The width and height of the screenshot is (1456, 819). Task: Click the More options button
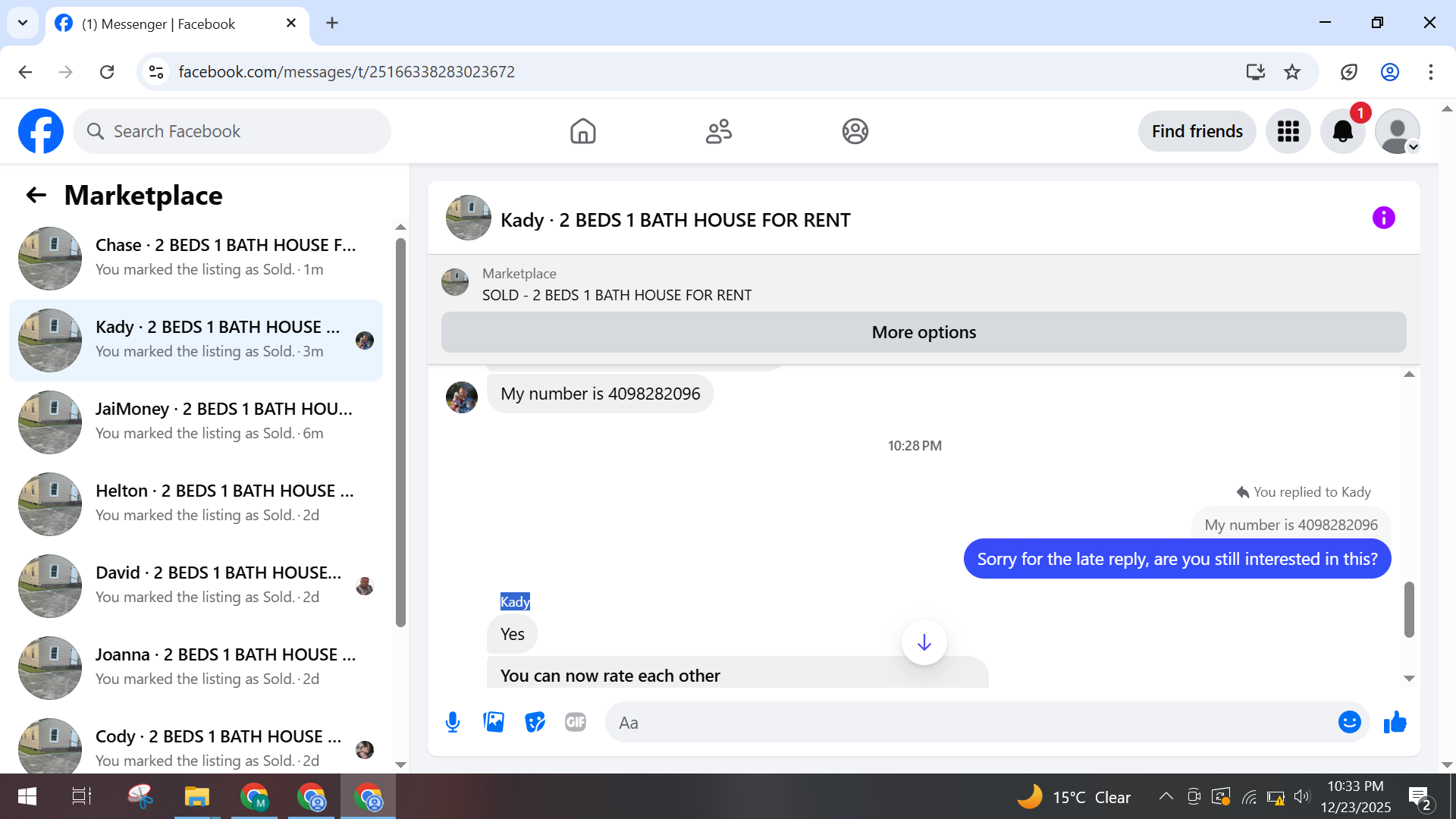[923, 332]
